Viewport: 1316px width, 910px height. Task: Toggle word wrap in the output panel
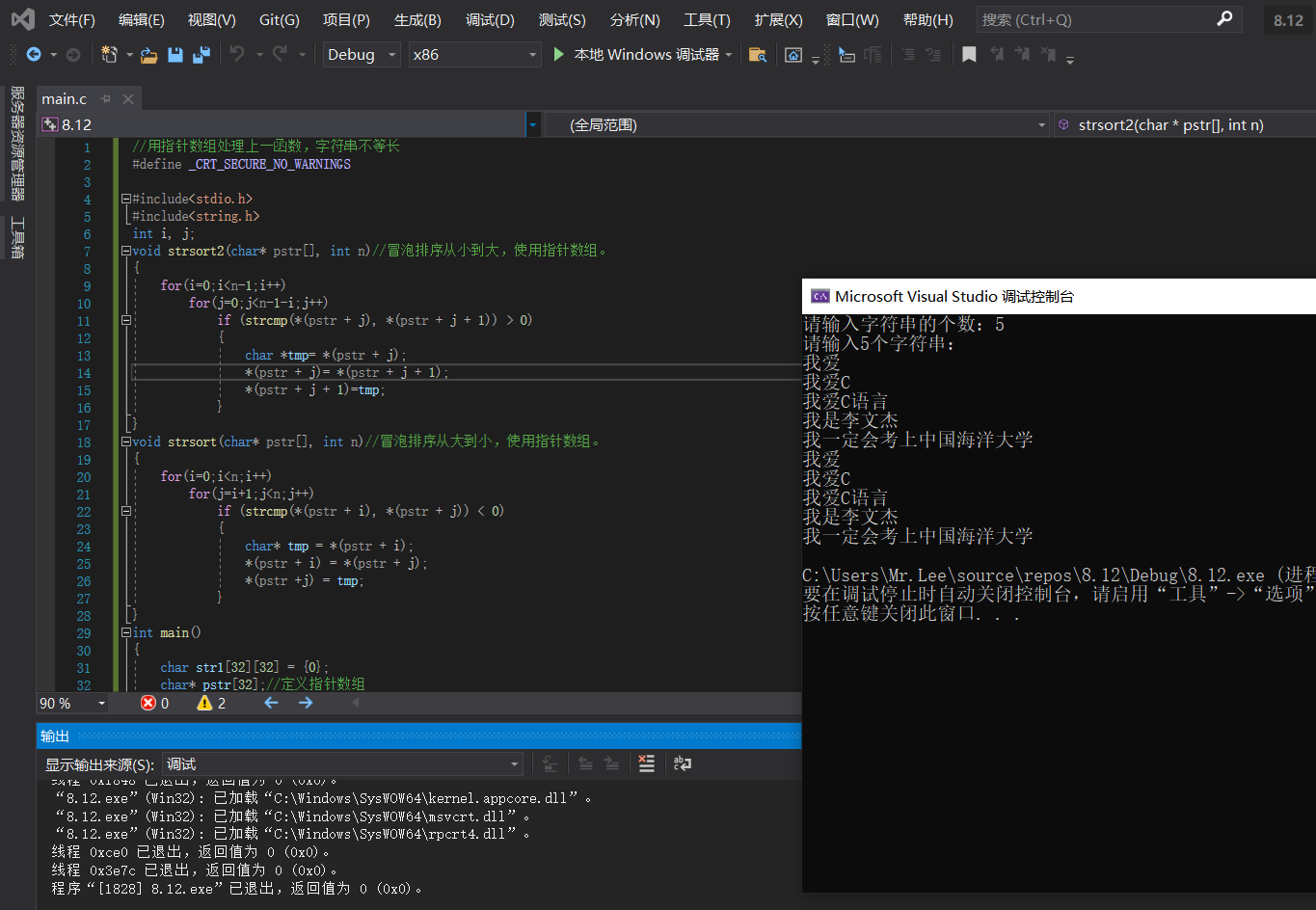(682, 763)
